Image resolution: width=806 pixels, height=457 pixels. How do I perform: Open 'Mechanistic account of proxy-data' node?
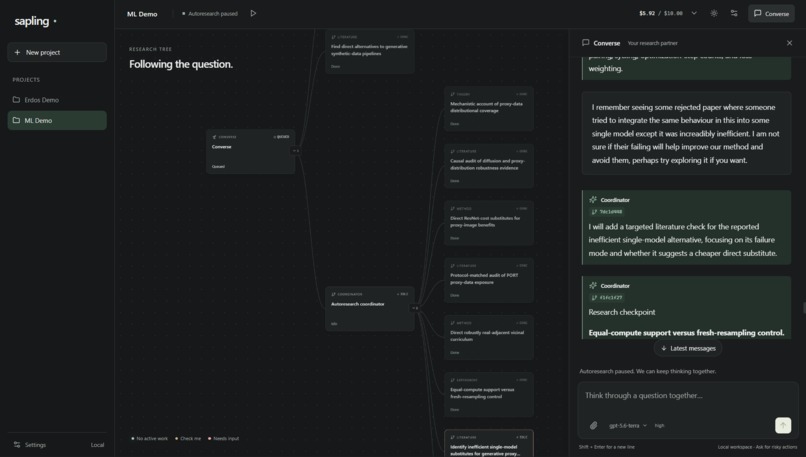[x=489, y=109]
